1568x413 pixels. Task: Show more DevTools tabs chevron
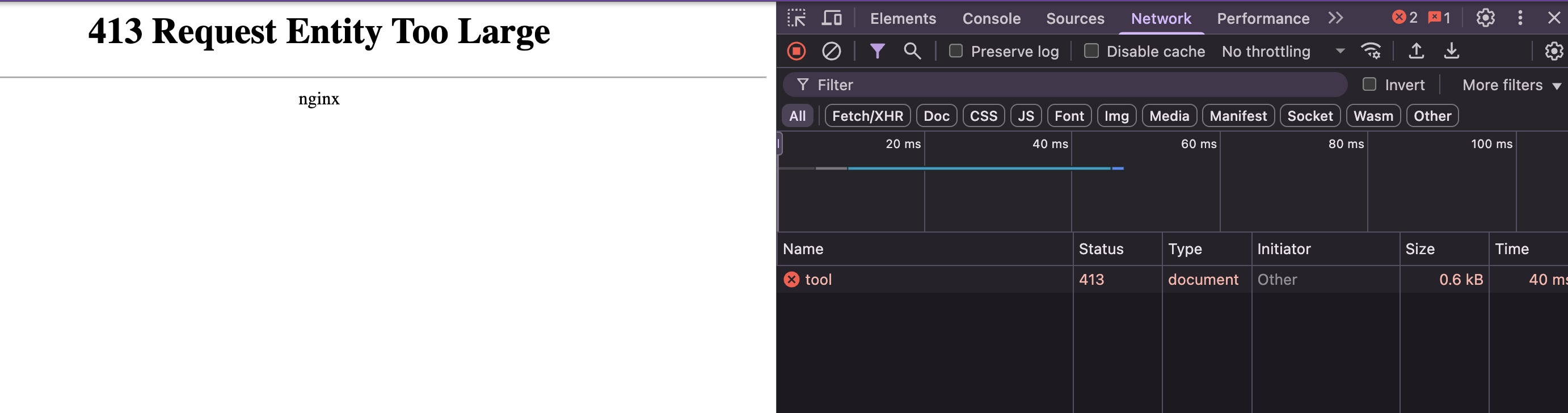1335,18
